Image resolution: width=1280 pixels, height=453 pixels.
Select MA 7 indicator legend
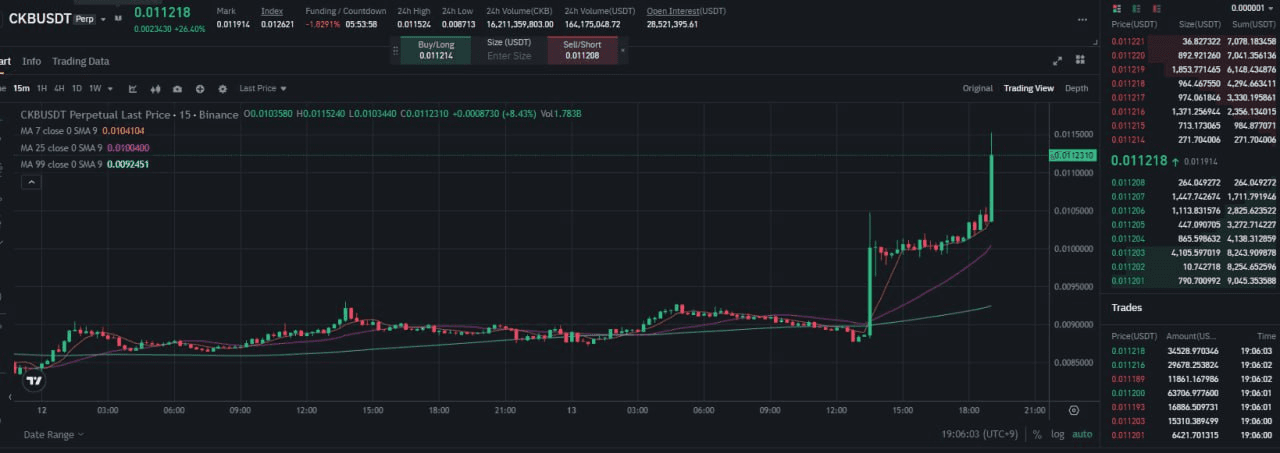[x=82, y=131]
